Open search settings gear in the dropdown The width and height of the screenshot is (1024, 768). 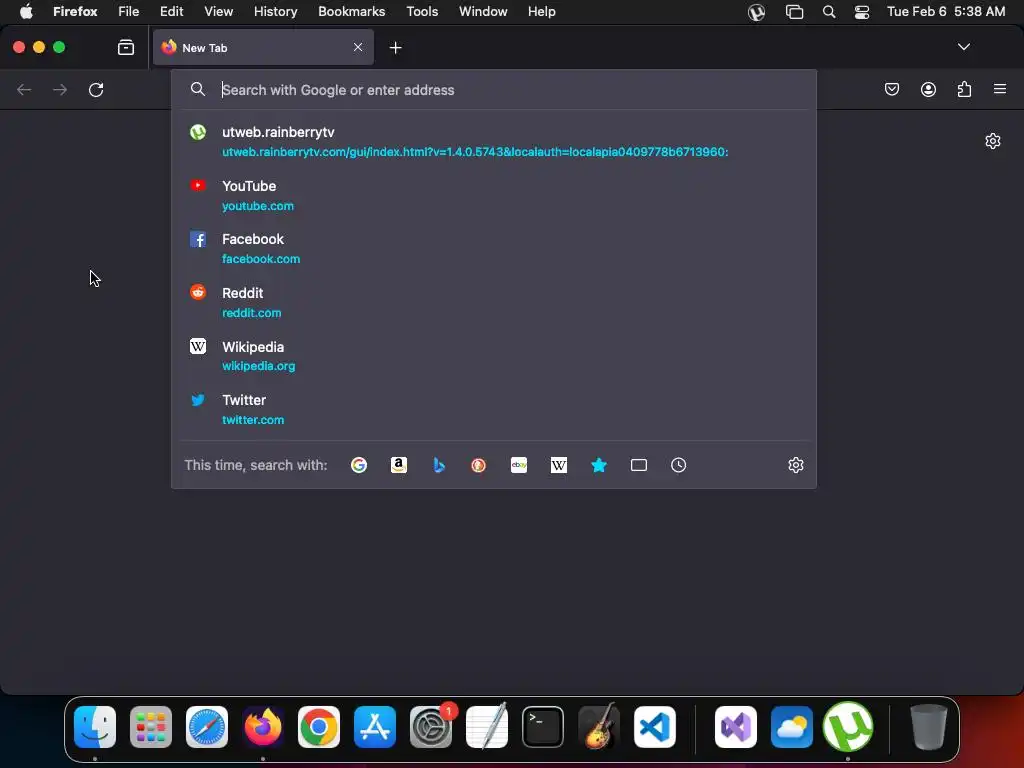tap(795, 465)
